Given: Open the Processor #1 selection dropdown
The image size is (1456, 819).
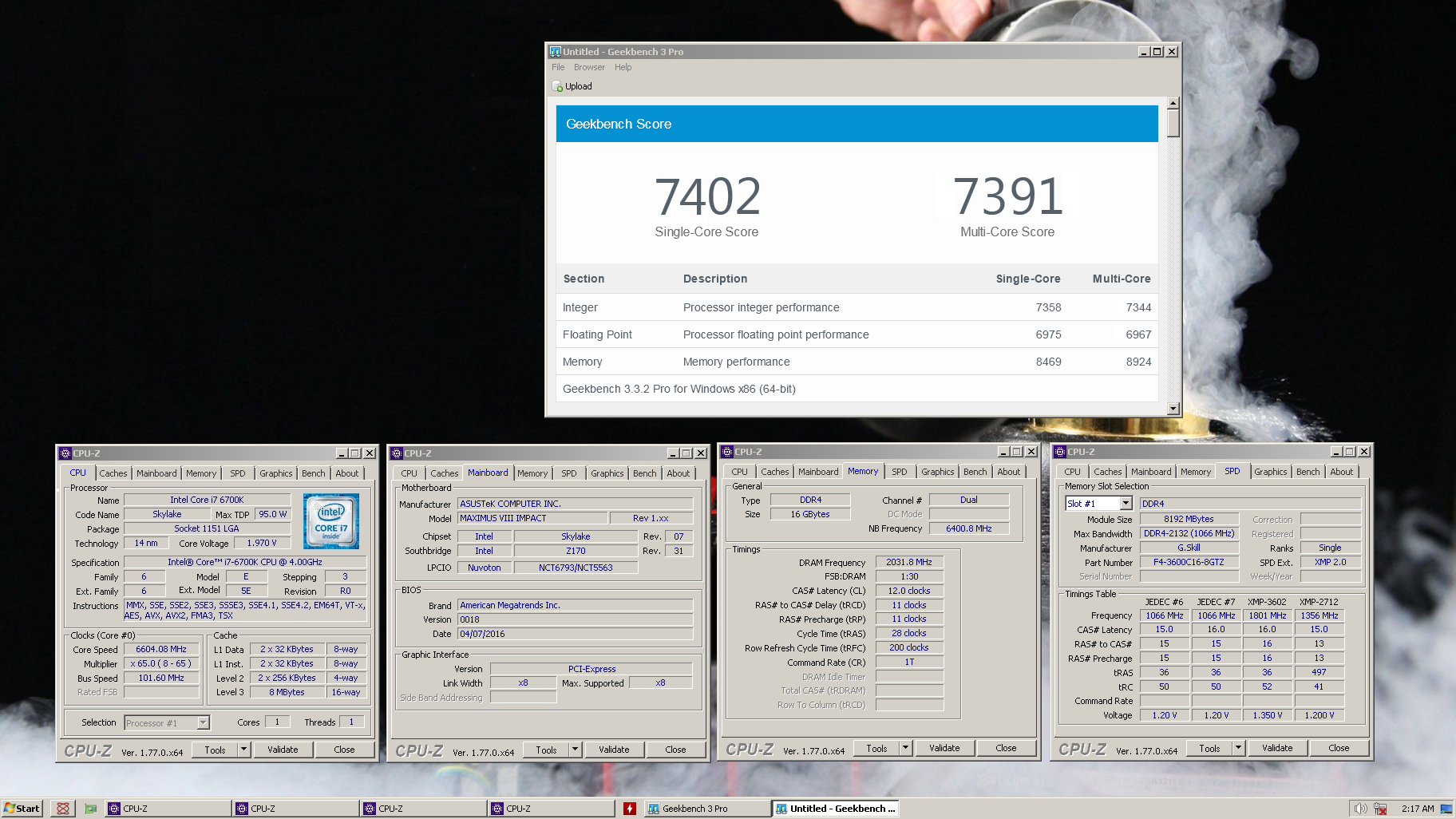Looking at the screenshot, I should coord(203,722).
